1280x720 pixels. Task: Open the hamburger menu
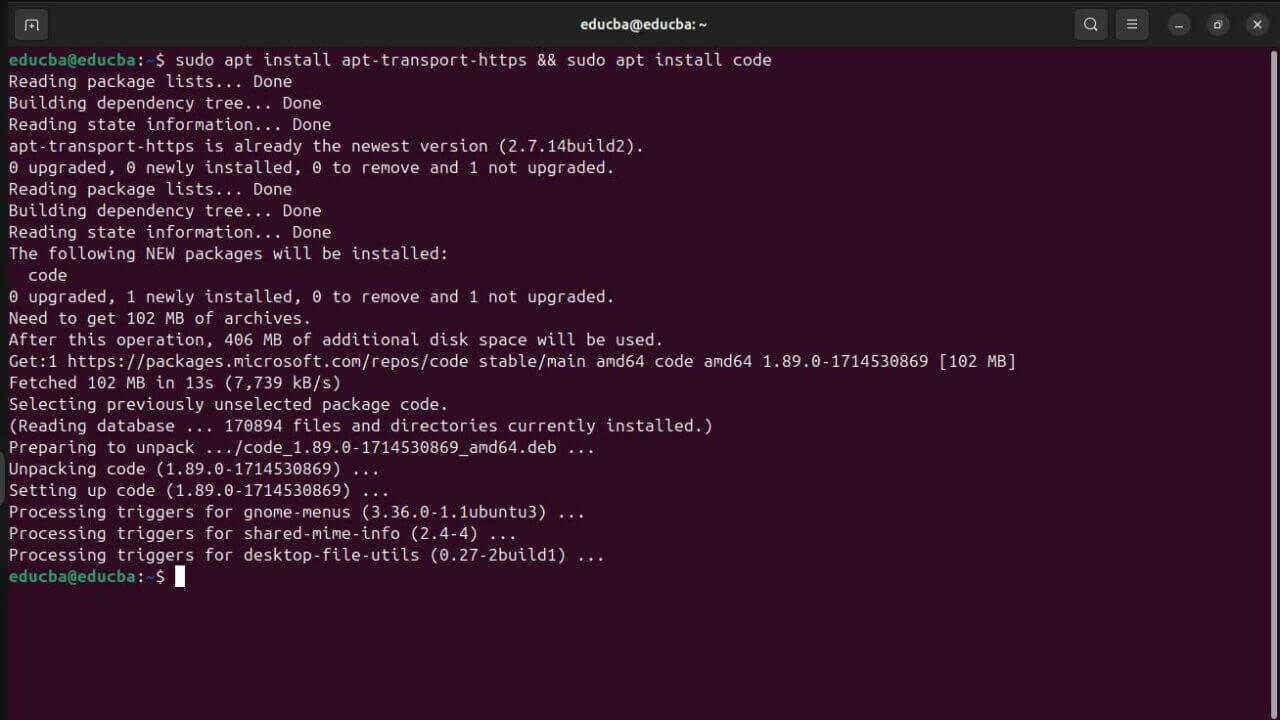(x=1132, y=24)
